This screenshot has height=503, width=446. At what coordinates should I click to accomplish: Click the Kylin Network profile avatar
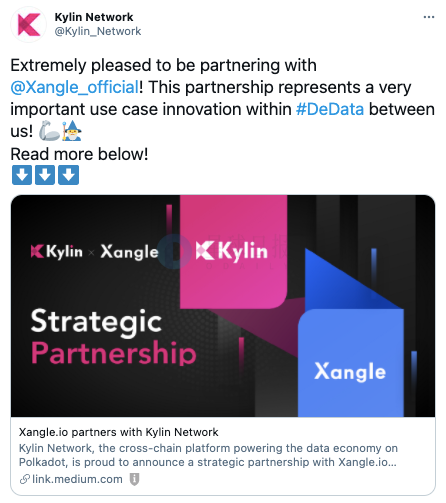point(29,24)
